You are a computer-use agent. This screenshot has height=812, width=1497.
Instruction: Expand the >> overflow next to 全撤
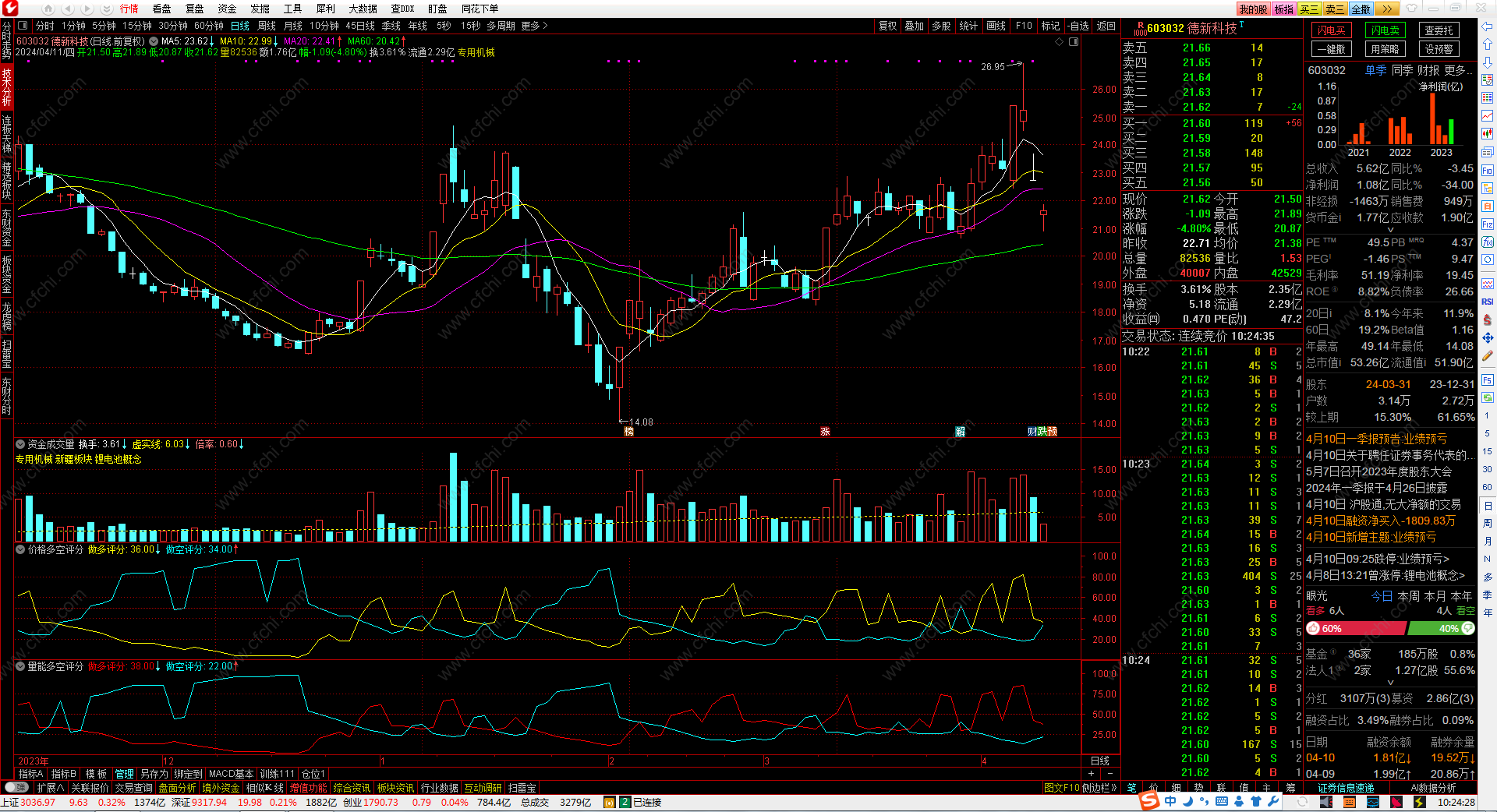pyautogui.click(x=1386, y=9)
